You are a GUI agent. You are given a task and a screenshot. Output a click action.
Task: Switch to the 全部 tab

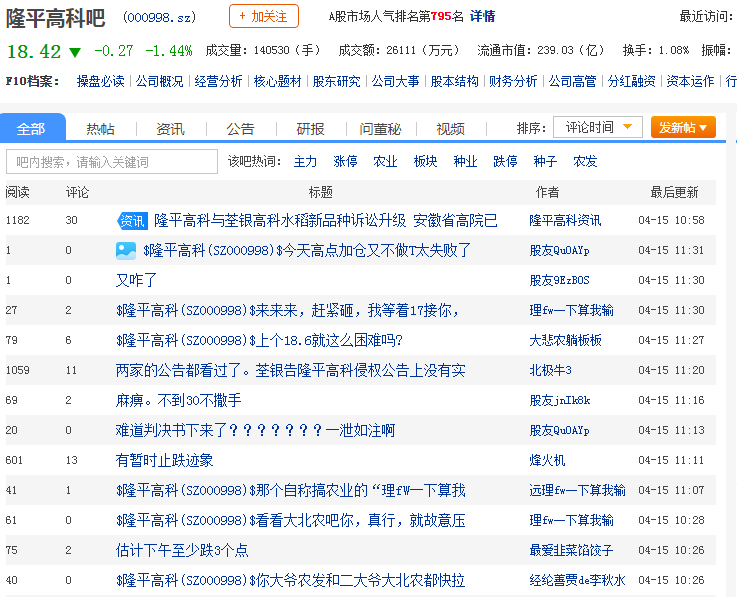(x=31, y=128)
